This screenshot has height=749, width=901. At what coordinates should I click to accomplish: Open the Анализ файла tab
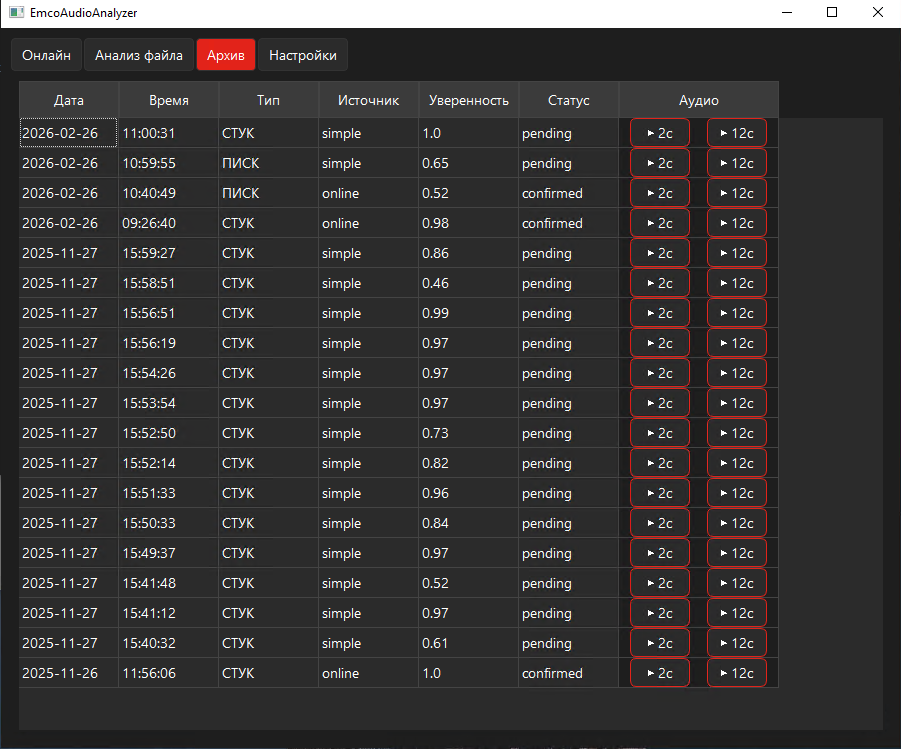(138, 55)
